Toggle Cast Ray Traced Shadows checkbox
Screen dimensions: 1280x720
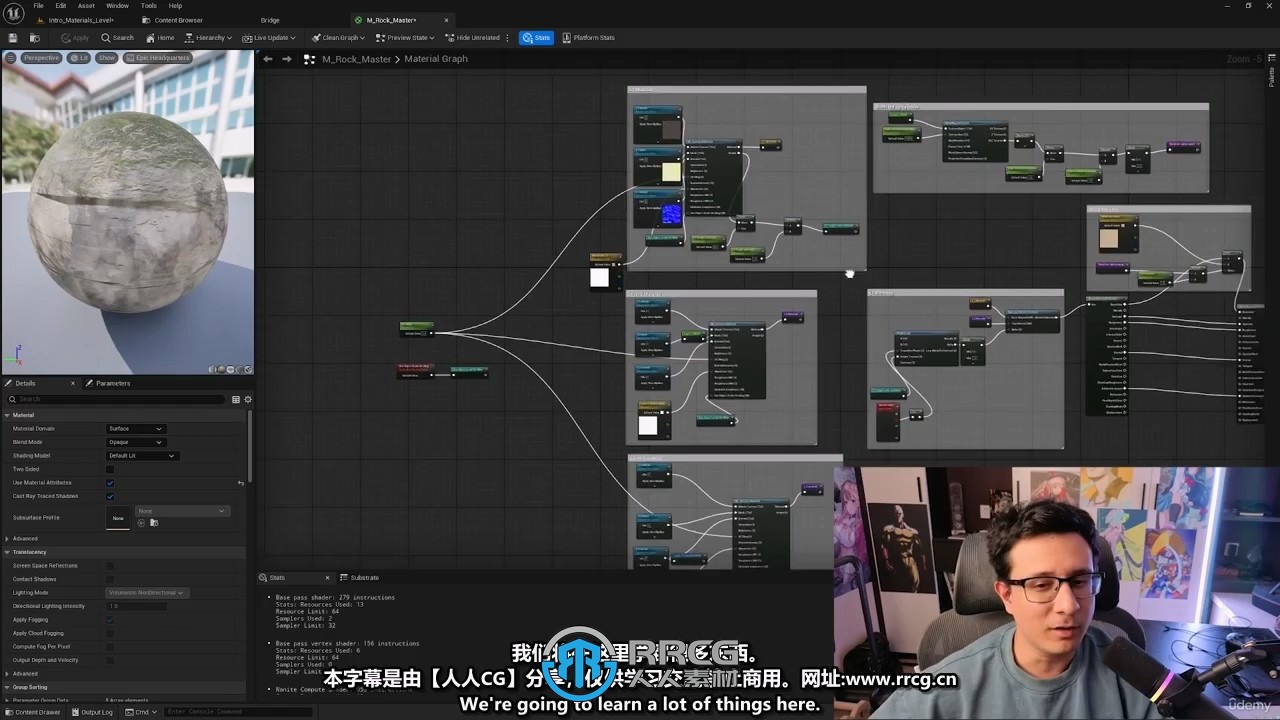[x=110, y=496]
